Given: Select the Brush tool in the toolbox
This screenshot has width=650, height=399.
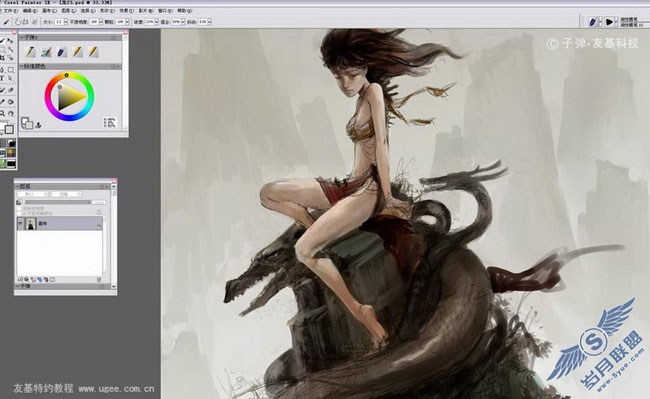Looking at the screenshot, I should click(x=2, y=41).
